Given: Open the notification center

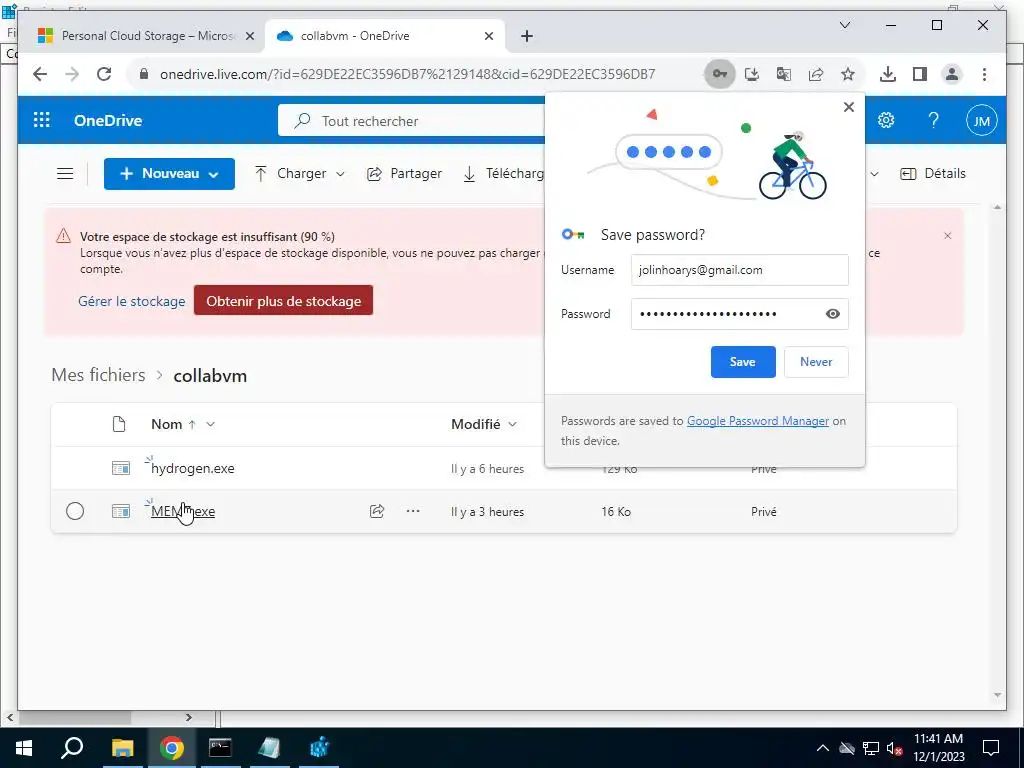Looking at the screenshot, I should [x=991, y=748].
